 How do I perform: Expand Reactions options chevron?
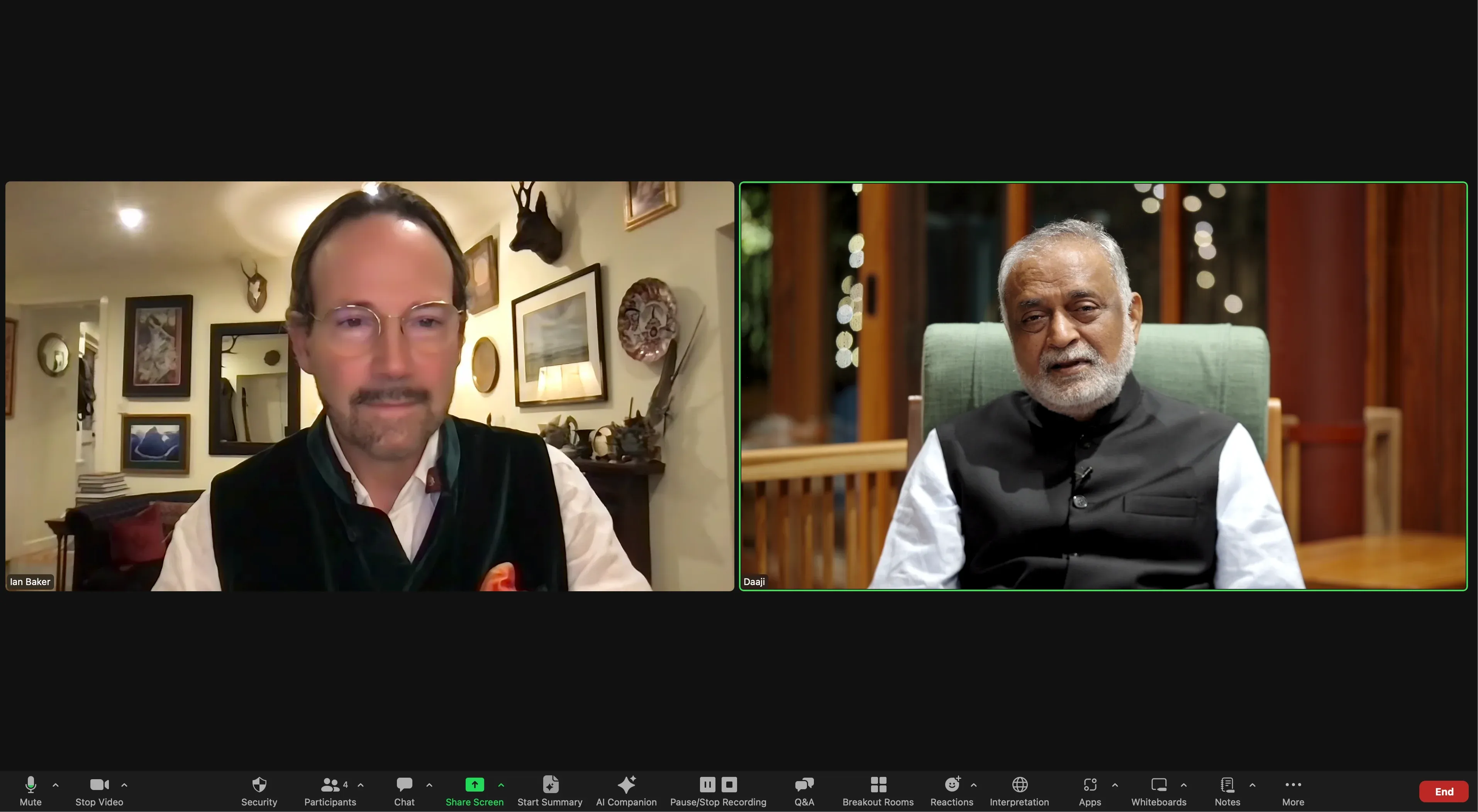(974, 785)
